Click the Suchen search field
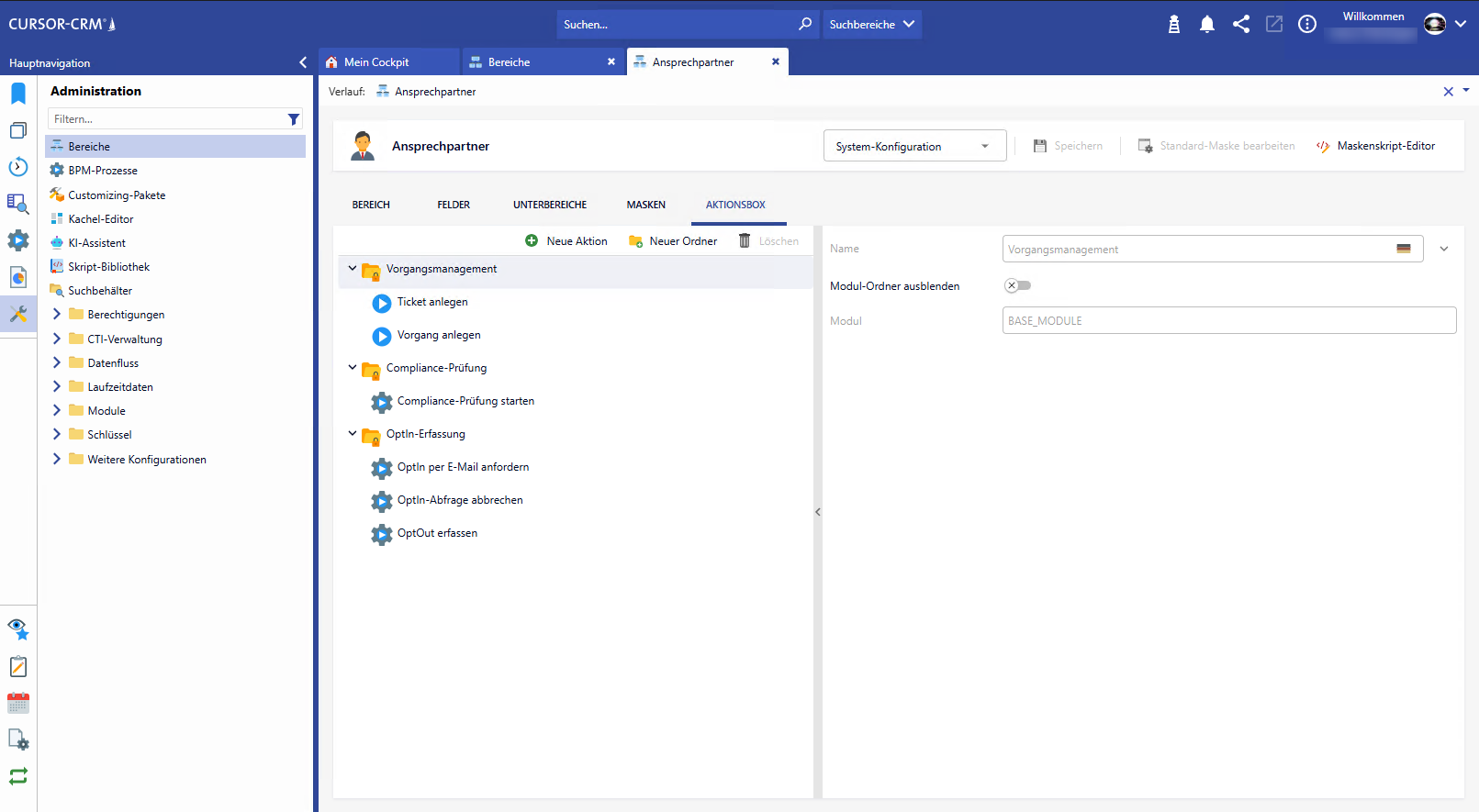The height and width of the screenshot is (812, 1479). click(675, 25)
